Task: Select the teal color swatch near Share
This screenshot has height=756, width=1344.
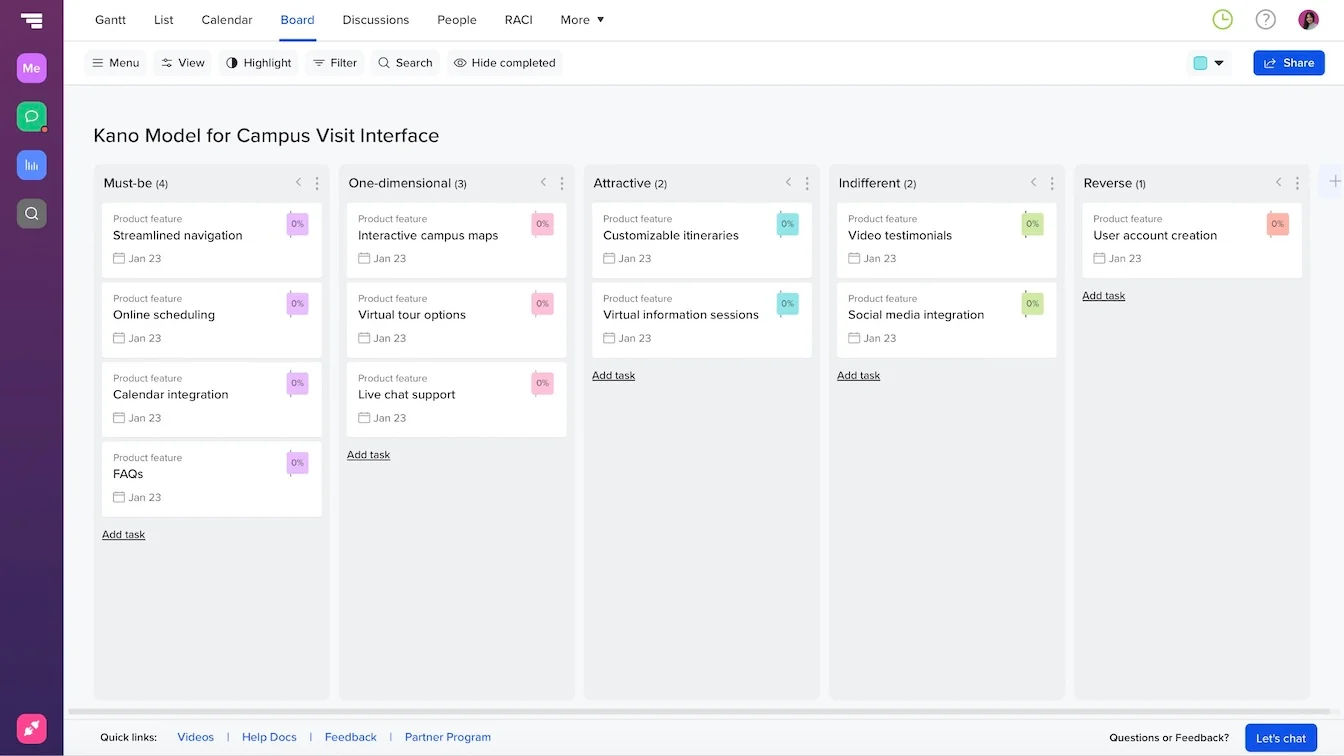Action: [1199, 62]
